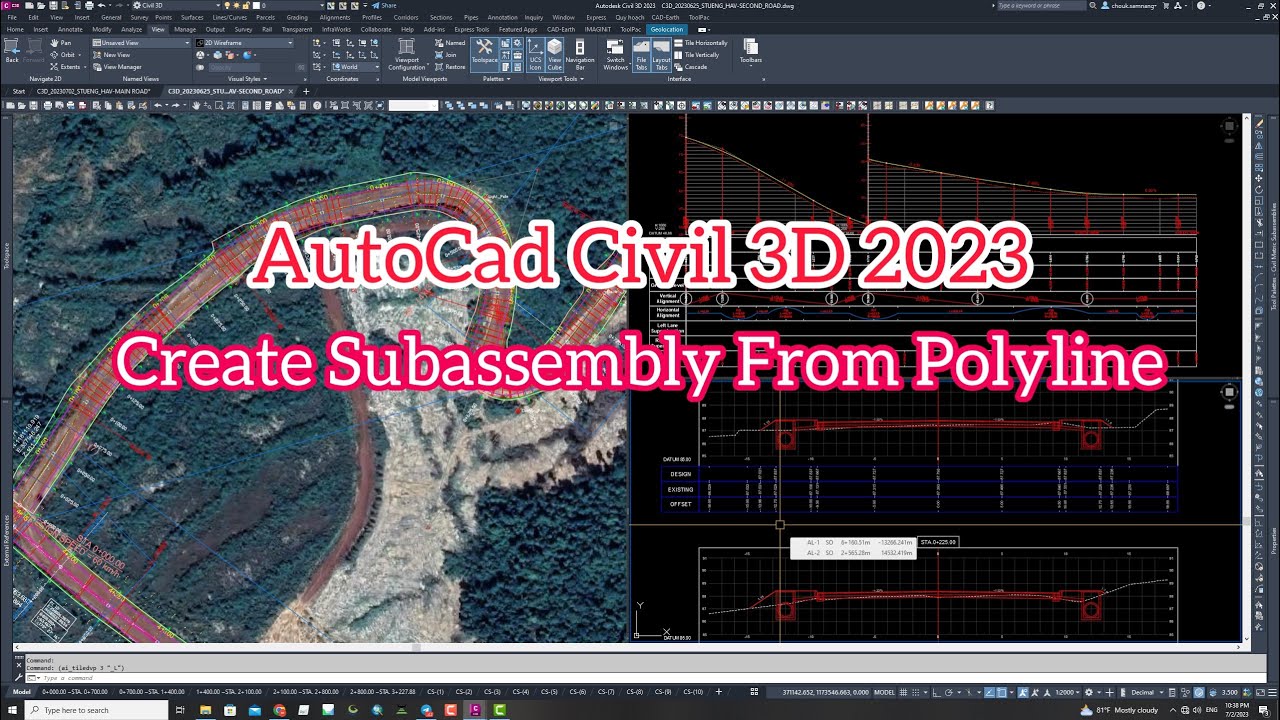The height and width of the screenshot is (720, 1280).
Task: Toggle MODEL space button in status bar
Action: (884, 692)
